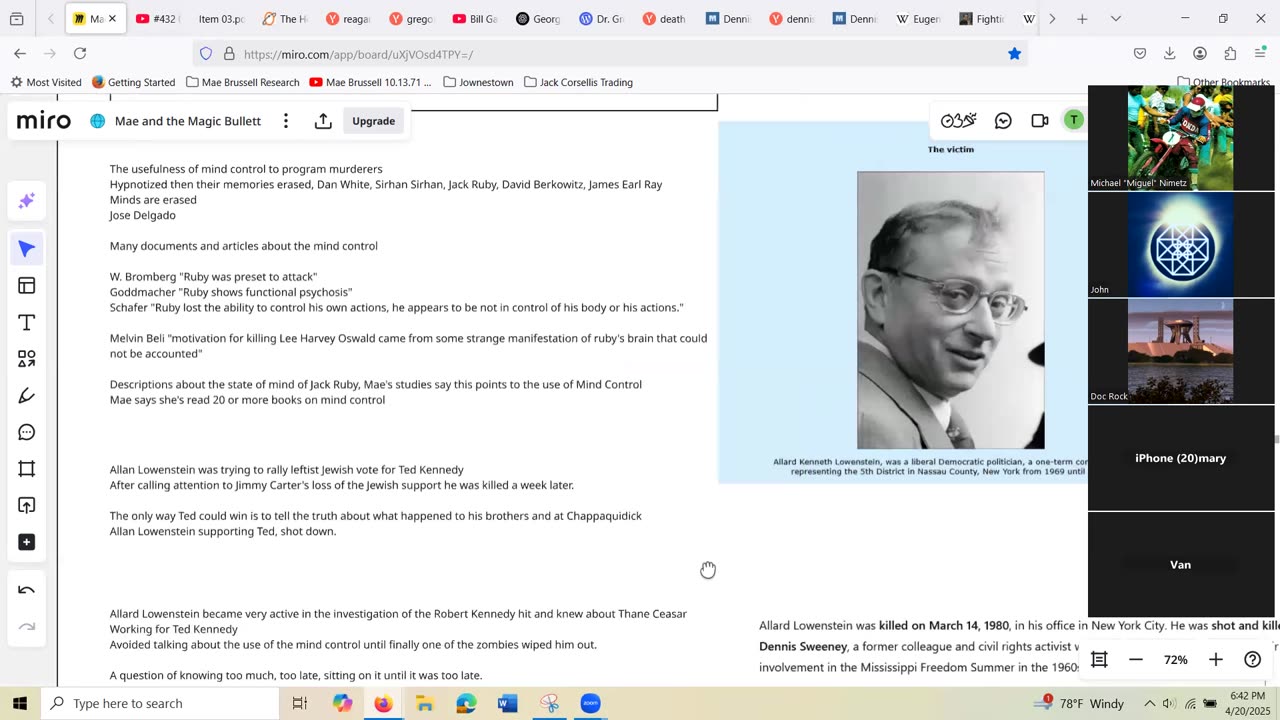
Task: Open Firefox downloads panel
Action: (1169, 54)
